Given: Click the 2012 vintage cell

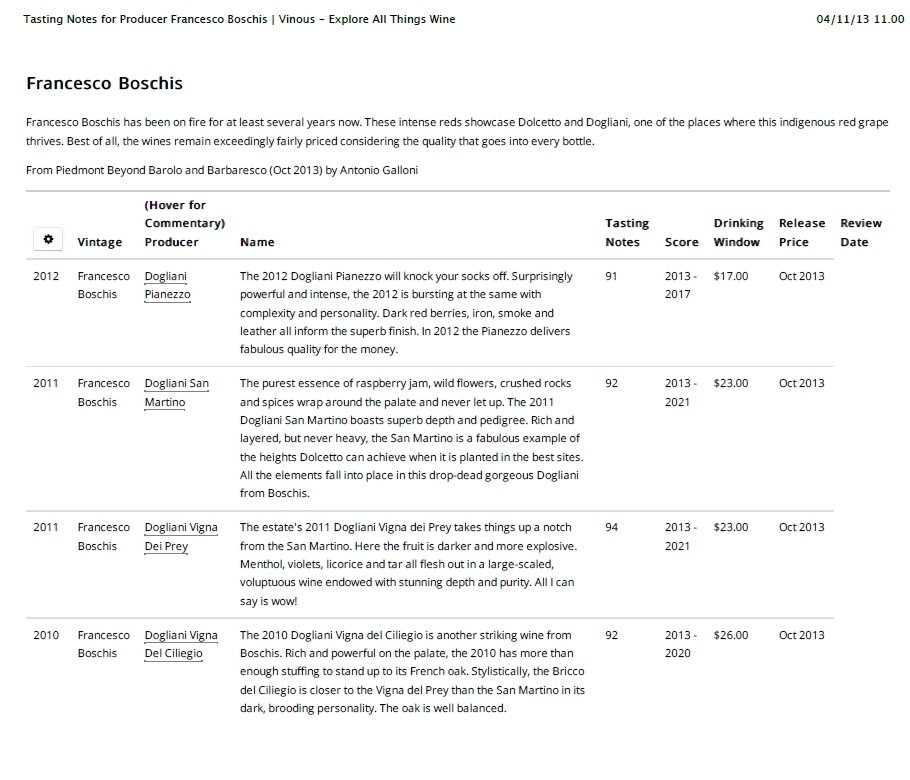Looking at the screenshot, I should tap(46, 276).
